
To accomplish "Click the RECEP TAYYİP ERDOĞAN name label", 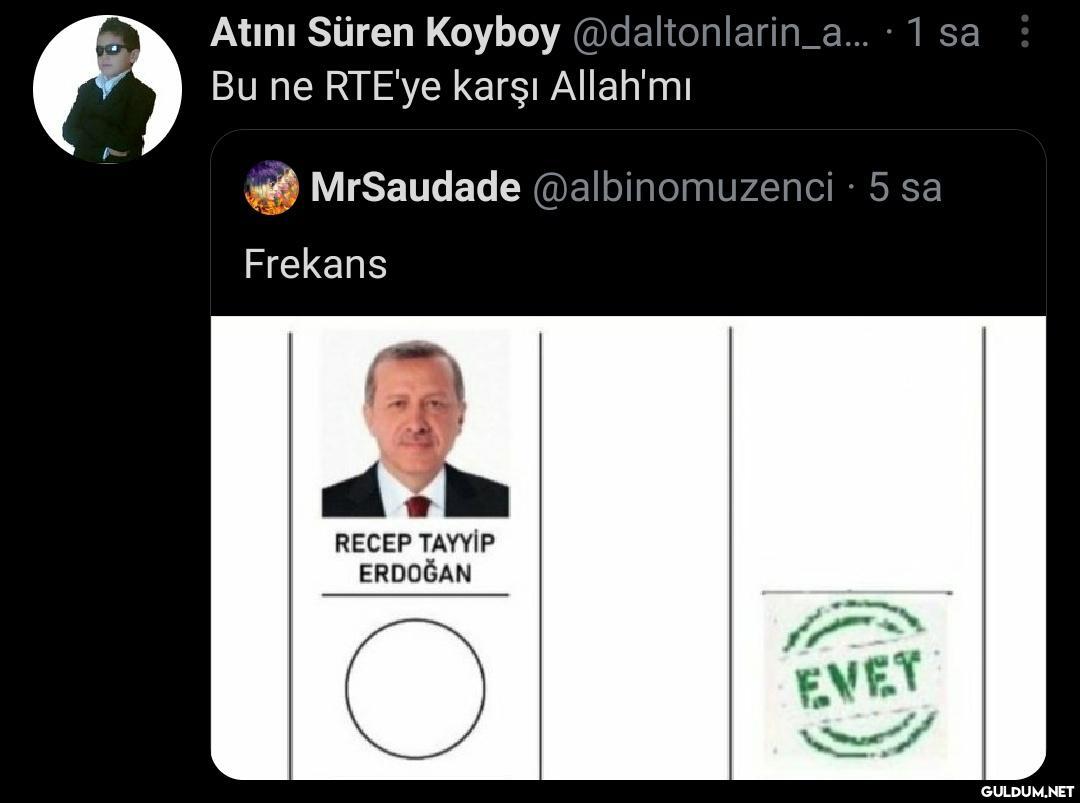I will (415, 558).
